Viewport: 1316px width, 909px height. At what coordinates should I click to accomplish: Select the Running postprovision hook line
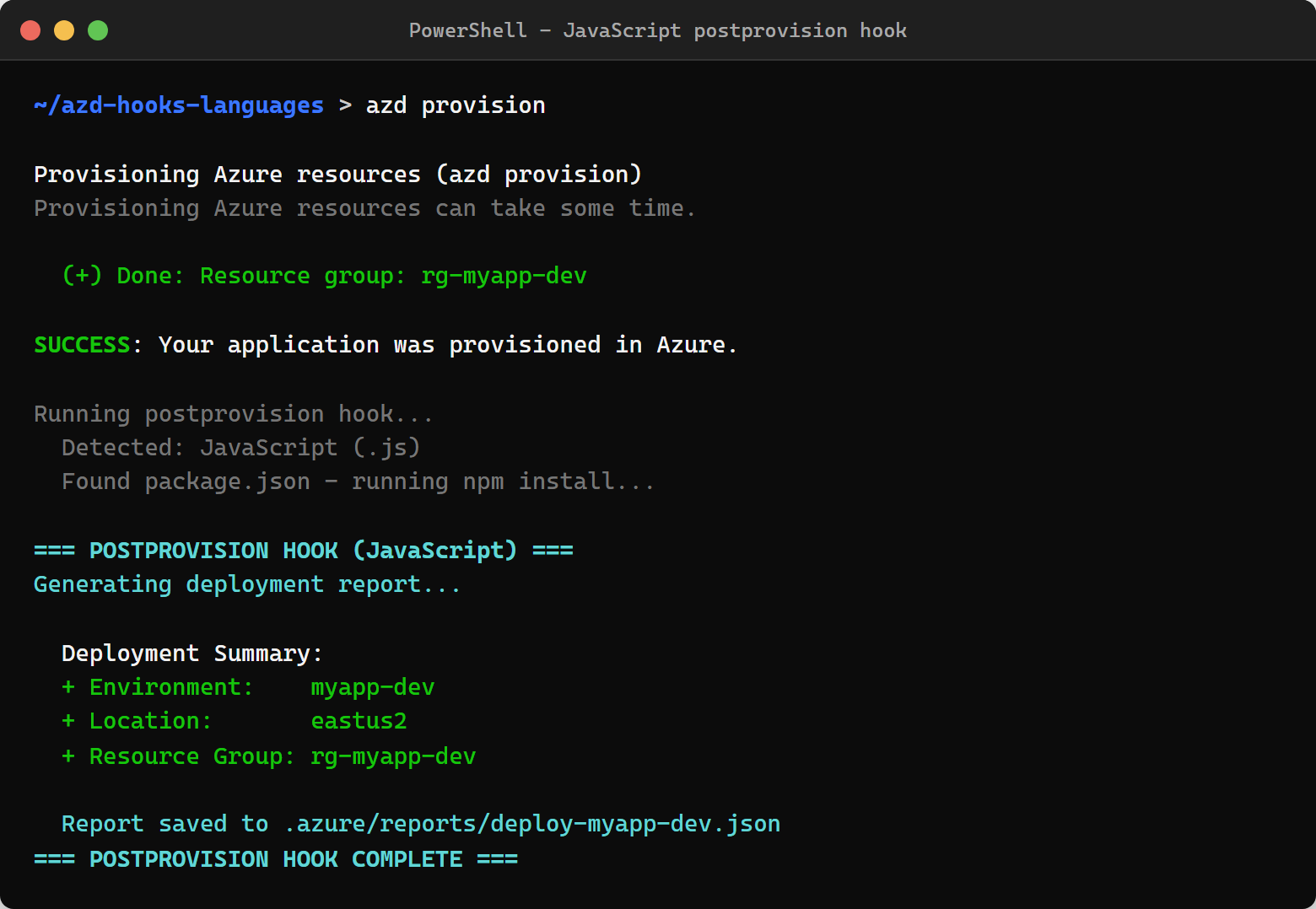coord(234,413)
